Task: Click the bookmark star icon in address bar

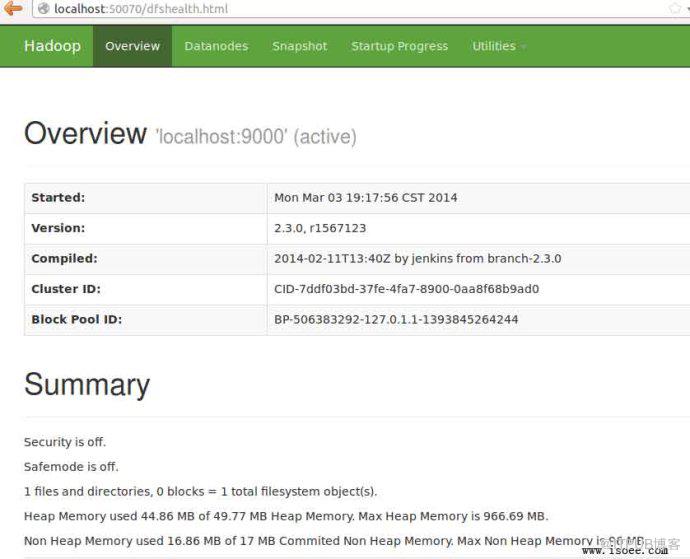Action: coord(675,8)
